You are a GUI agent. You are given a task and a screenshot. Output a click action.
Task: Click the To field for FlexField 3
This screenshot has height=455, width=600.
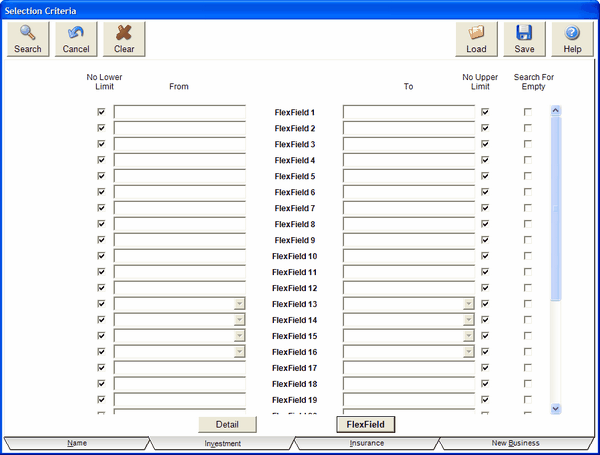click(x=409, y=144)
